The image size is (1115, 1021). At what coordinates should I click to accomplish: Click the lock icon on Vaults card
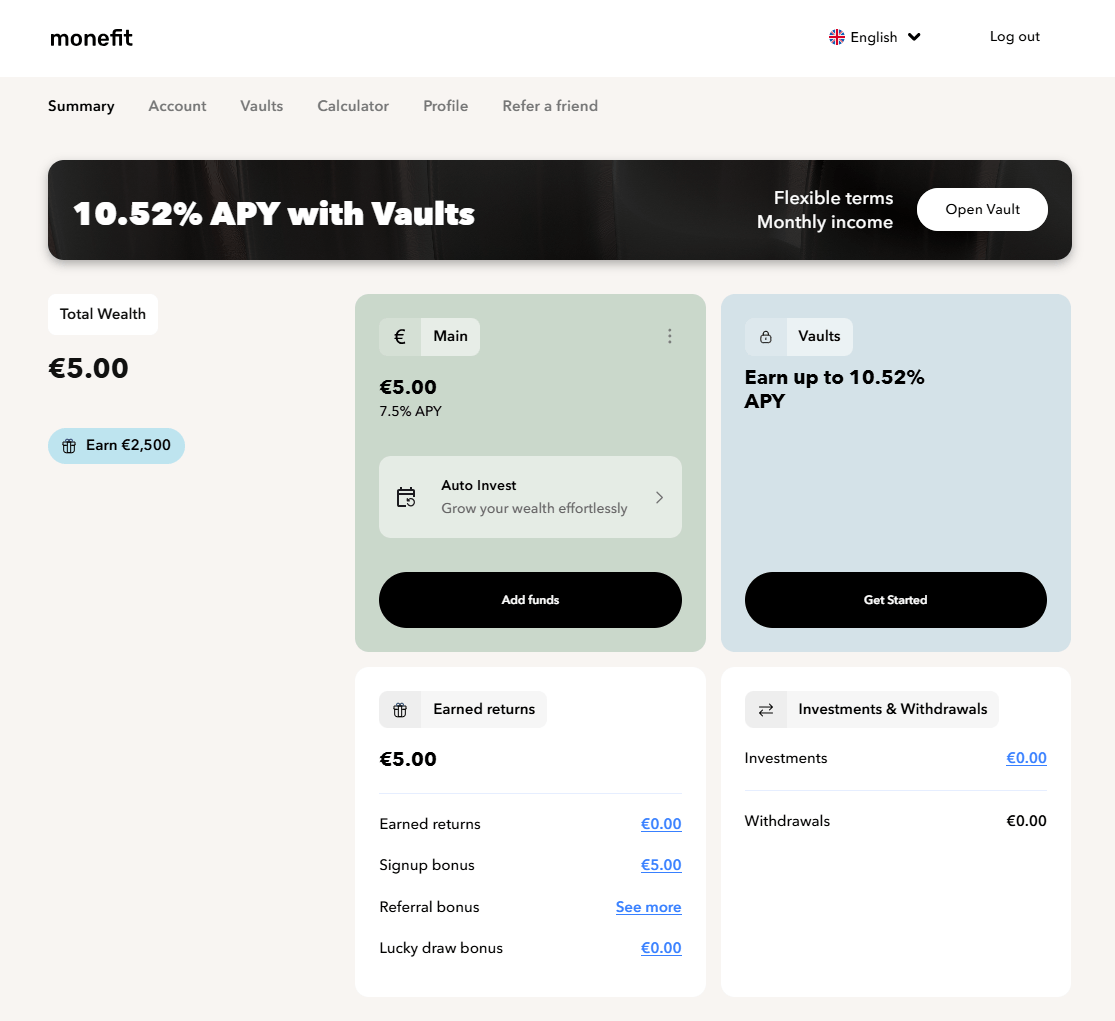(x=766, y=337)
